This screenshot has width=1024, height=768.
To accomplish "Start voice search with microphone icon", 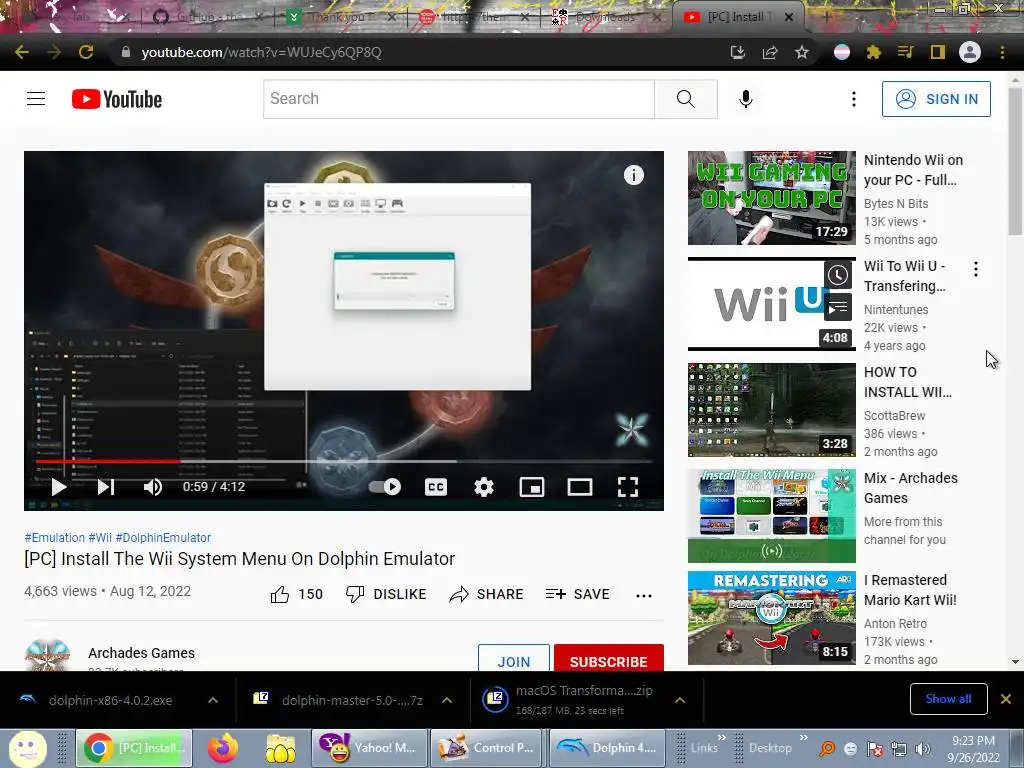I will tap(746, 99).
